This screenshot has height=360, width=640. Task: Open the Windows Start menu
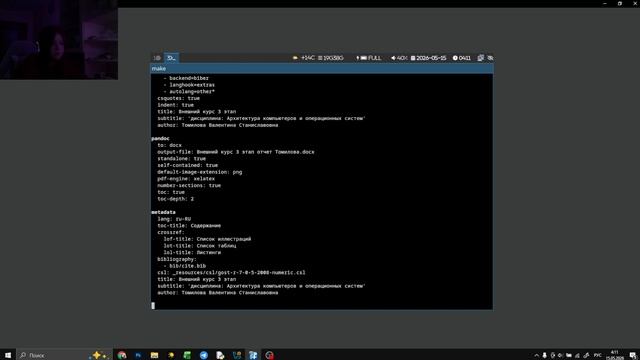coord(8,355)
